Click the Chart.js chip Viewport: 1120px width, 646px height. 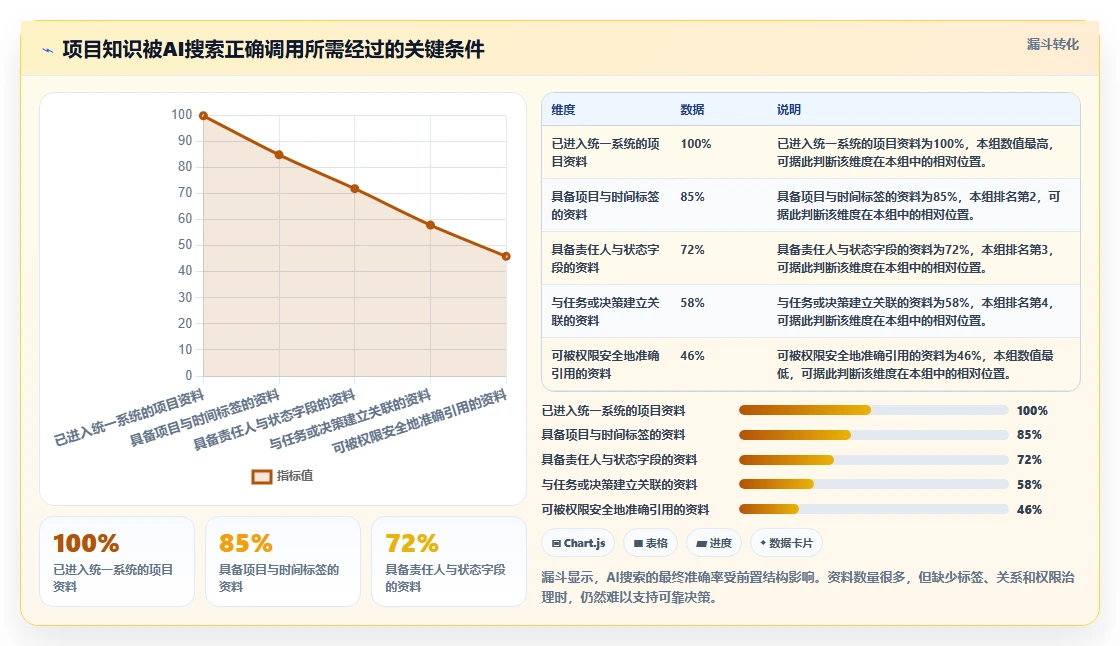point(579,543)
